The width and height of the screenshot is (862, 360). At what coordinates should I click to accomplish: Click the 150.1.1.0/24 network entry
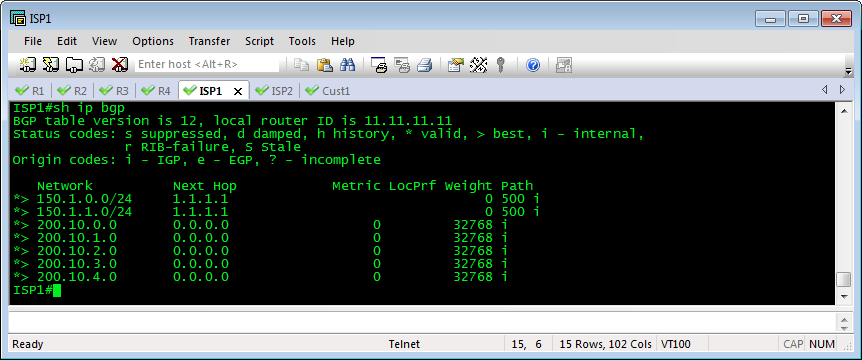[x=85, y=212]
